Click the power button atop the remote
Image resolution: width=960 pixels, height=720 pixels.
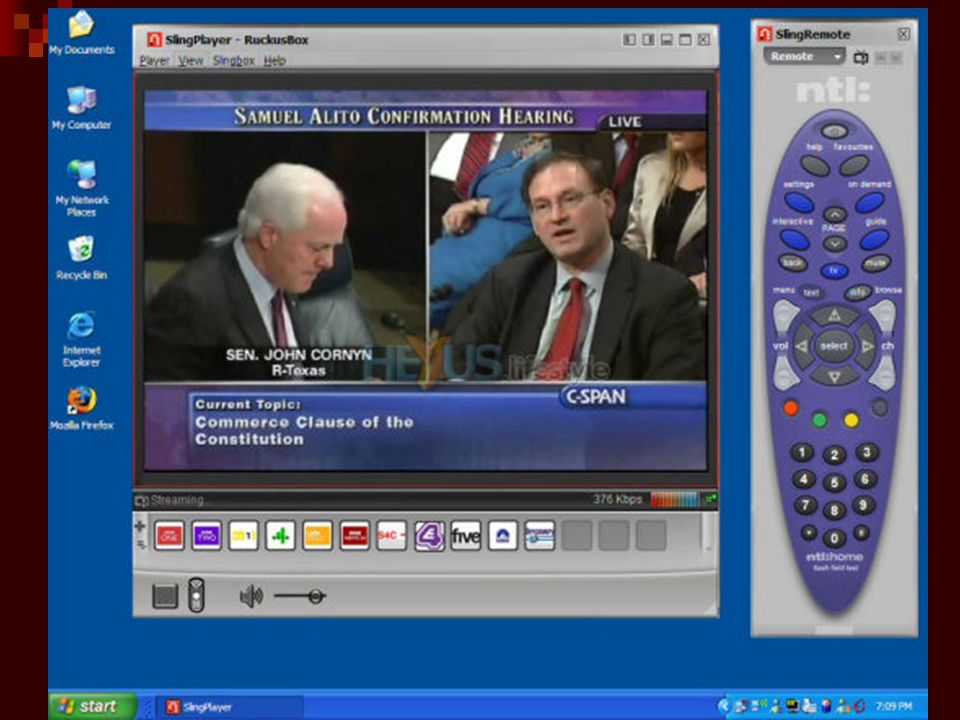point(834,130)
